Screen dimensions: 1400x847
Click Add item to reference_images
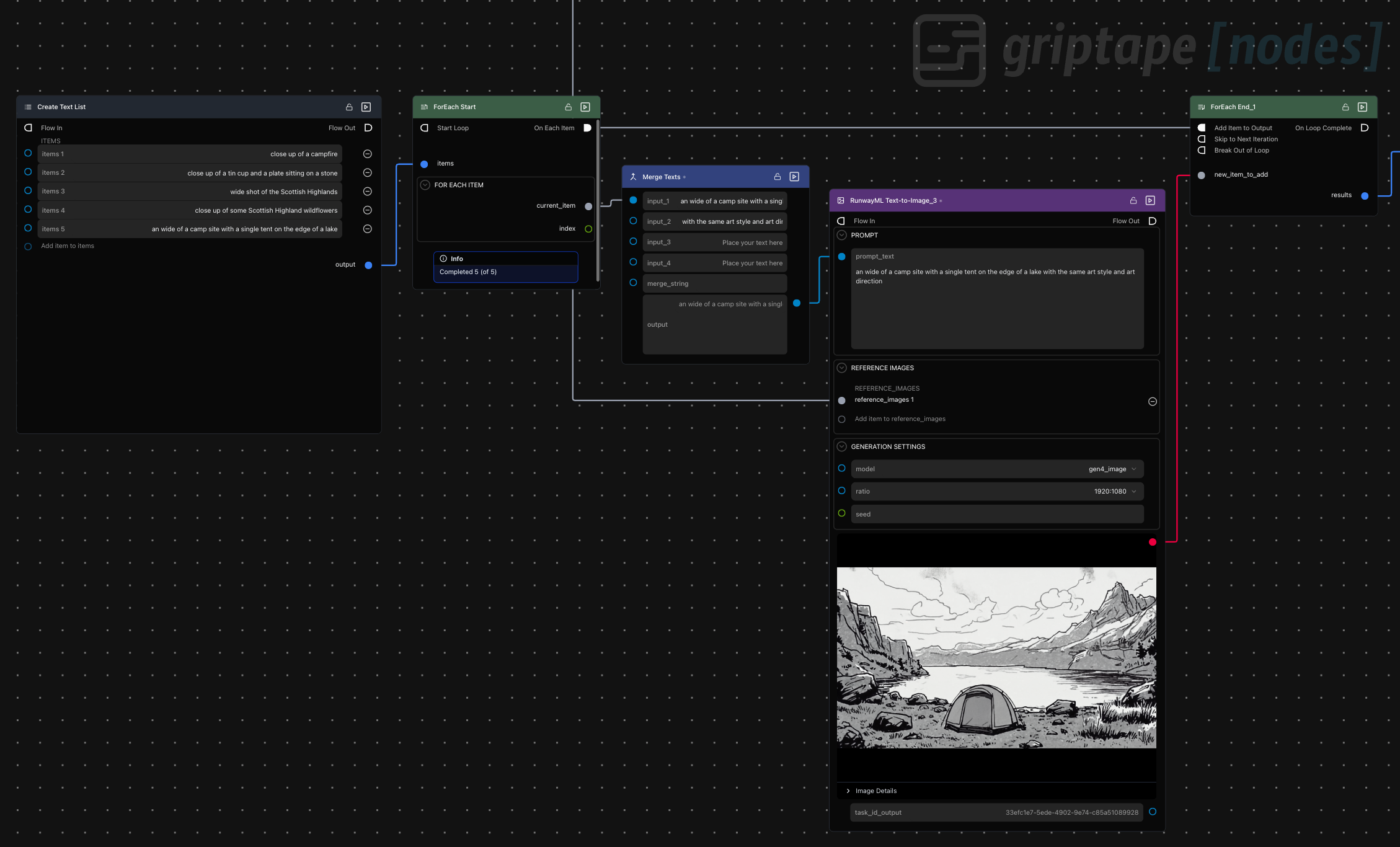[900, 419]
